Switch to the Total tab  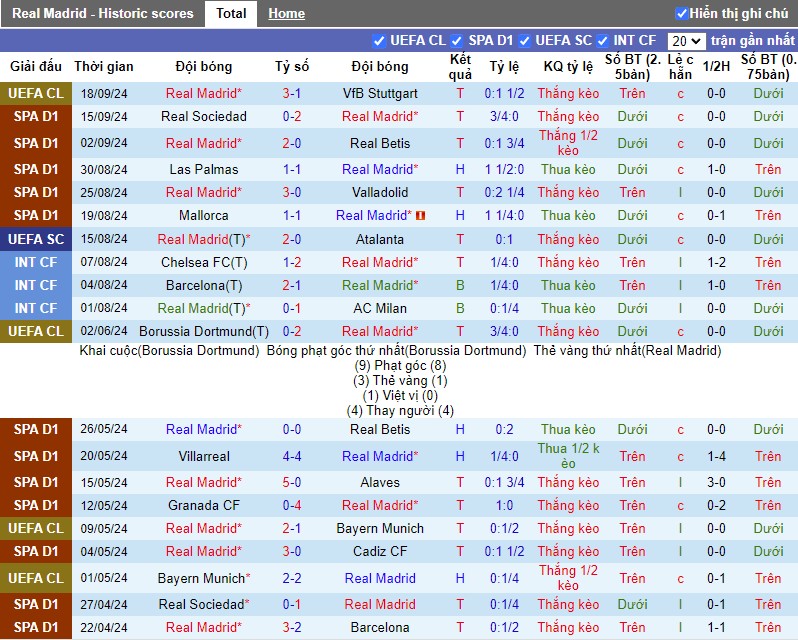[231, 13]
